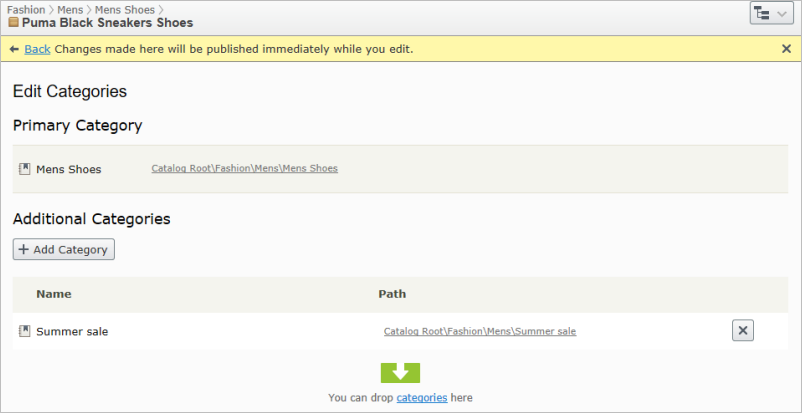Click the Summer sale category icon

[25, 331]
